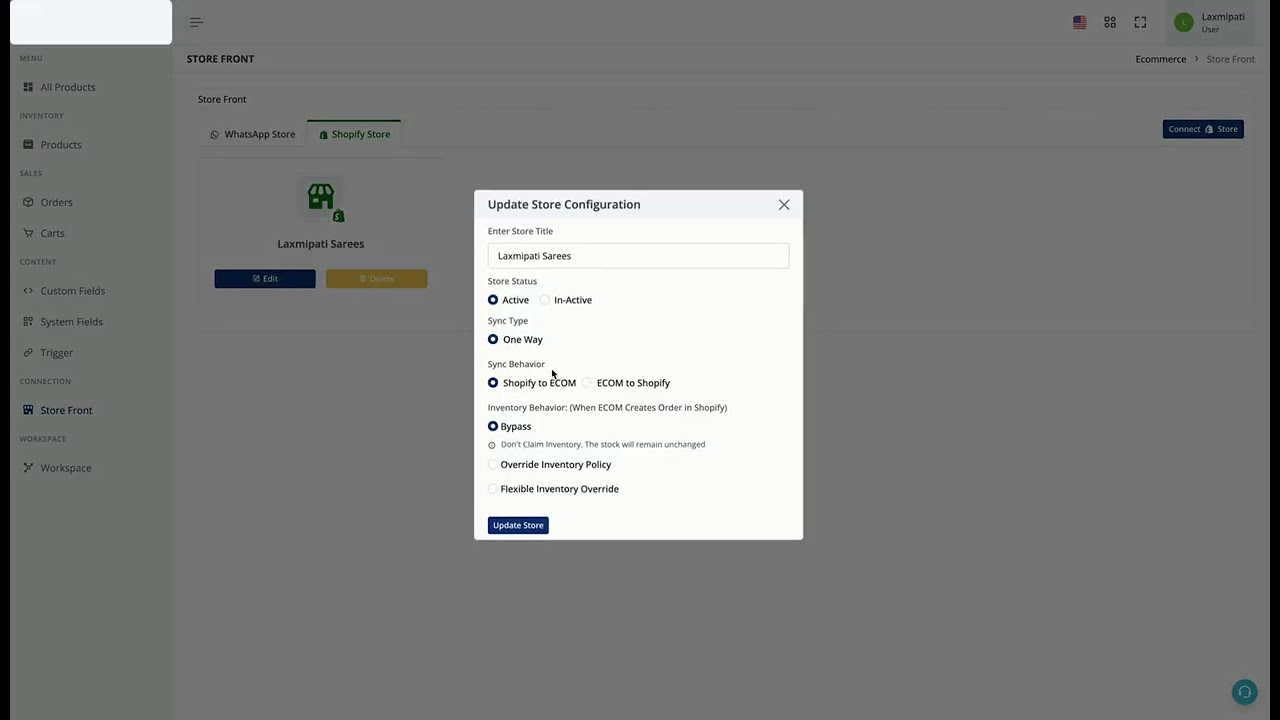
Task: Open All Products menu item
Action: [x=68, y=87]
